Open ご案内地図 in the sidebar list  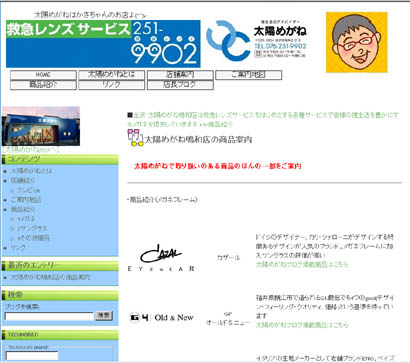[x=26, y=200]
